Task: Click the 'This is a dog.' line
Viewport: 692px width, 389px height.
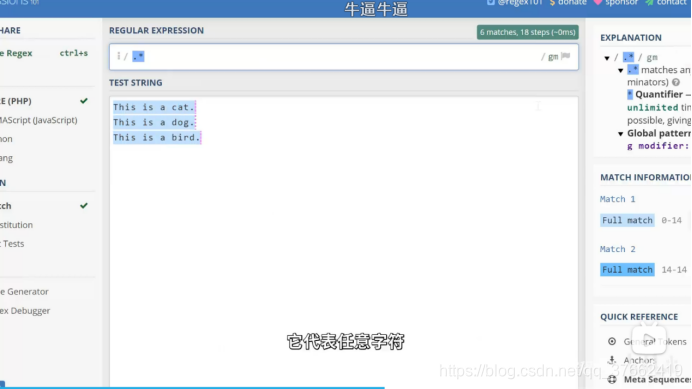Action: (154, 122)
